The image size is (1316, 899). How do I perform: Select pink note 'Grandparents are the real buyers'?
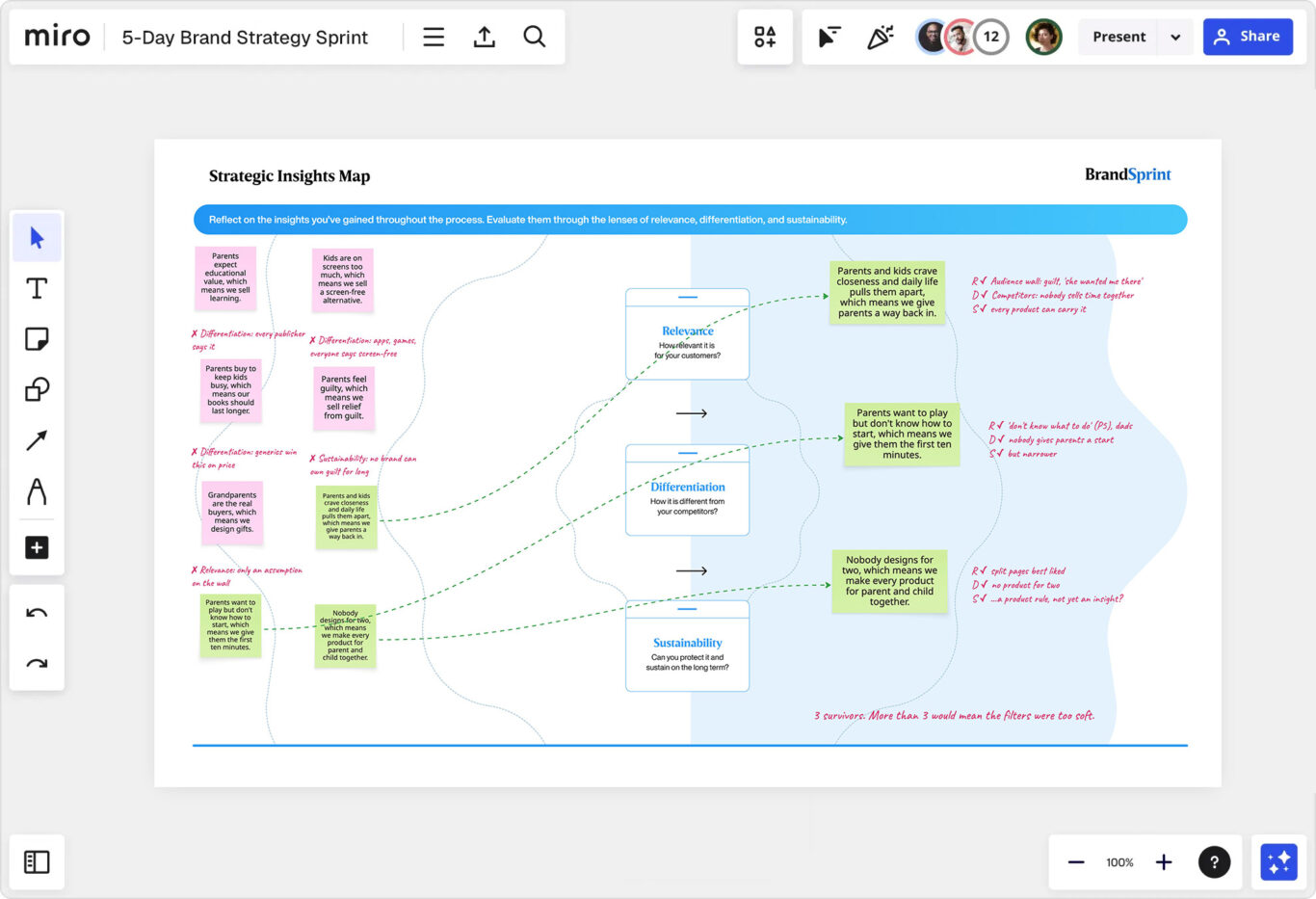point(232,513)
